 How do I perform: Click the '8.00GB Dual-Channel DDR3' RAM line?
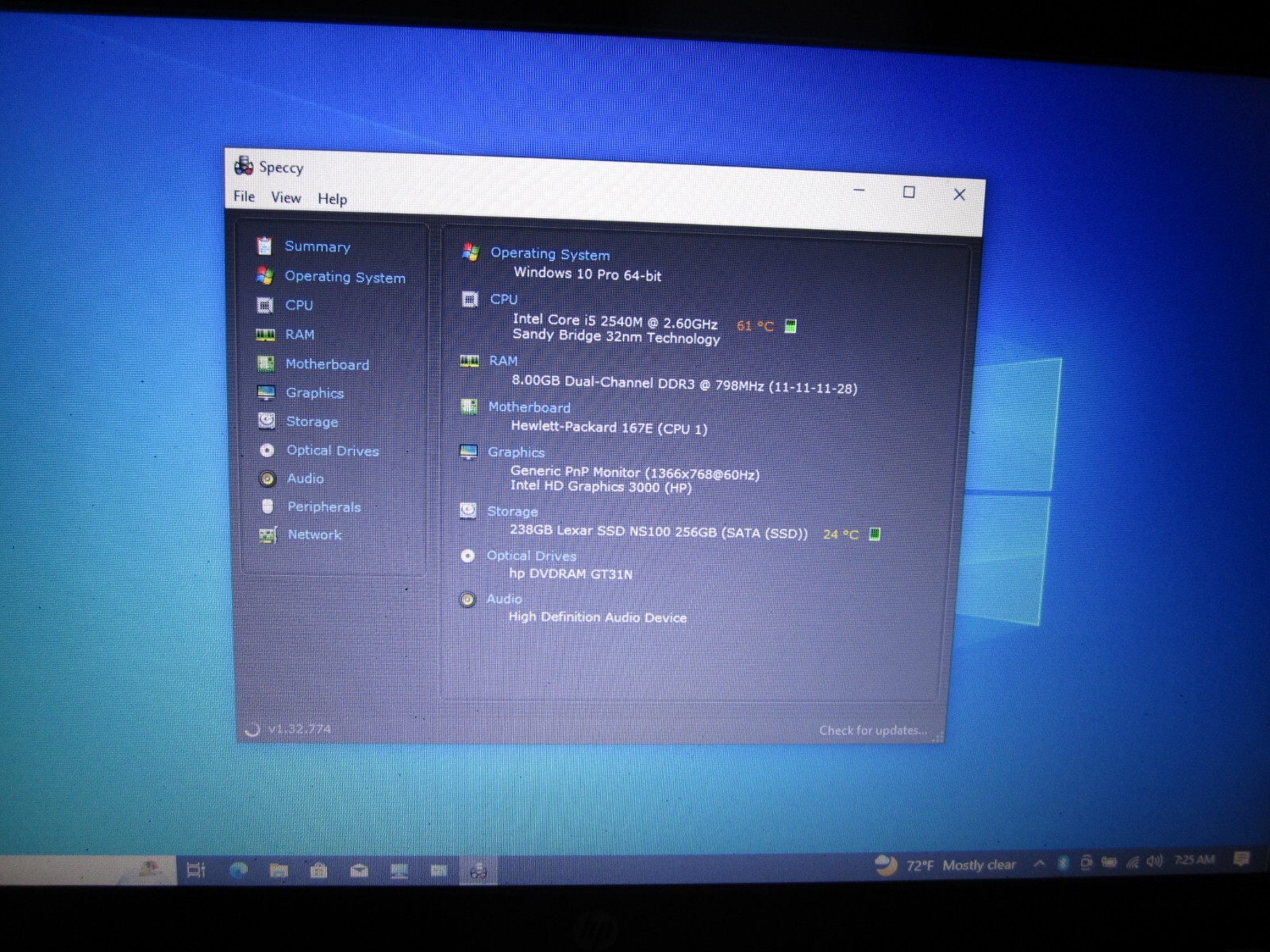(x=684, y=384)
